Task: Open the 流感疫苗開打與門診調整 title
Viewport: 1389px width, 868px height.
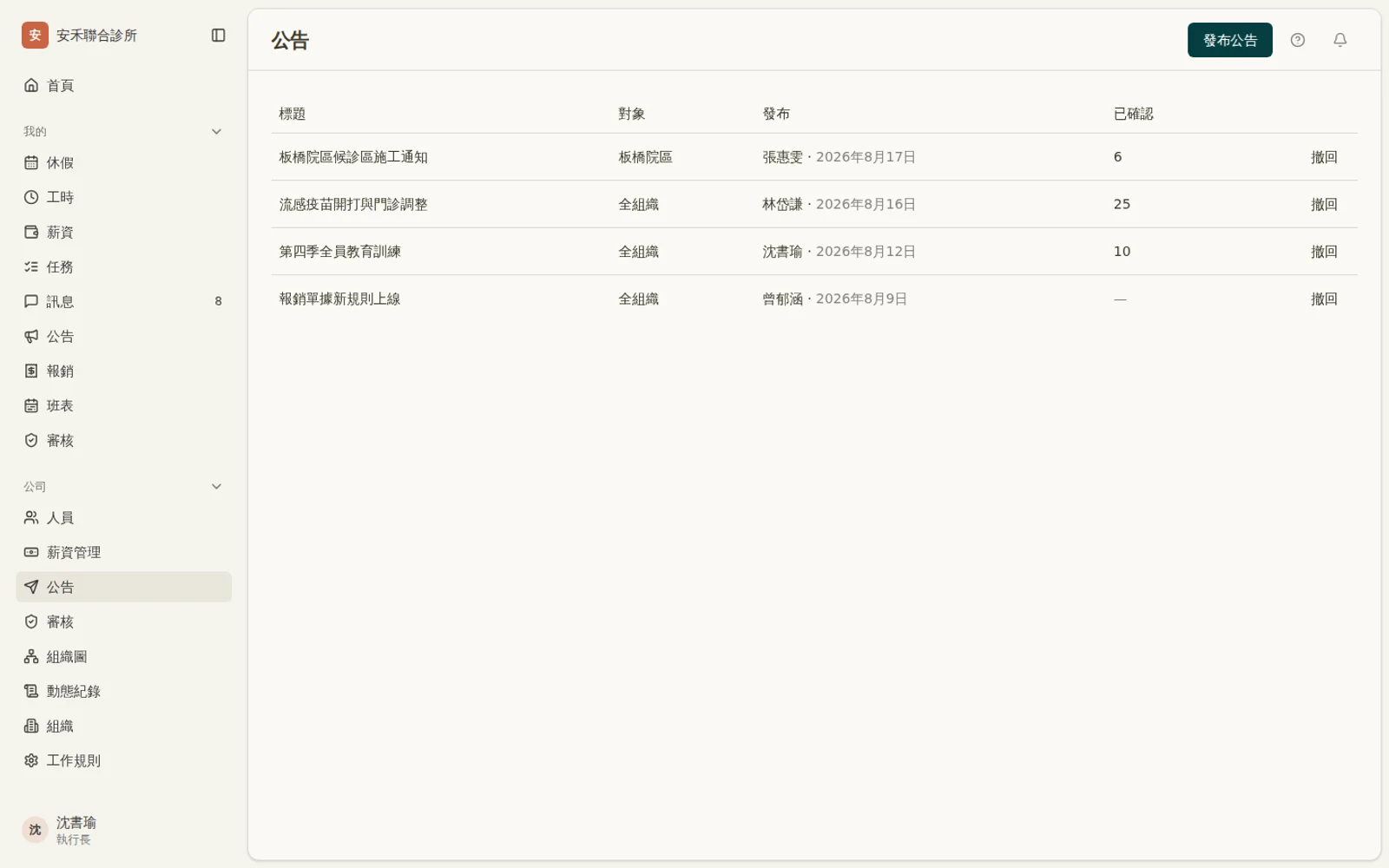Action: coord(353,204)
